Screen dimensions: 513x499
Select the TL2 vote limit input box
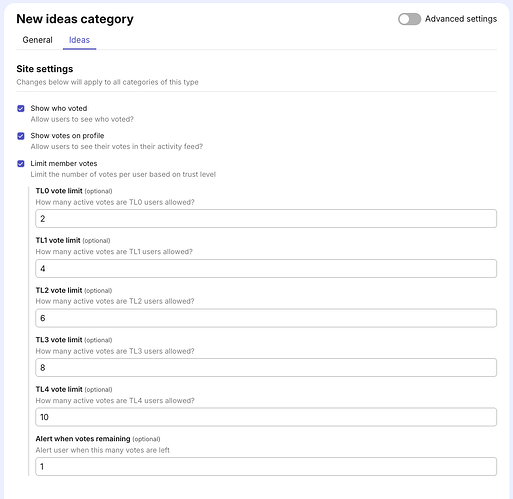pyautogui.click(x=266, y=318)
